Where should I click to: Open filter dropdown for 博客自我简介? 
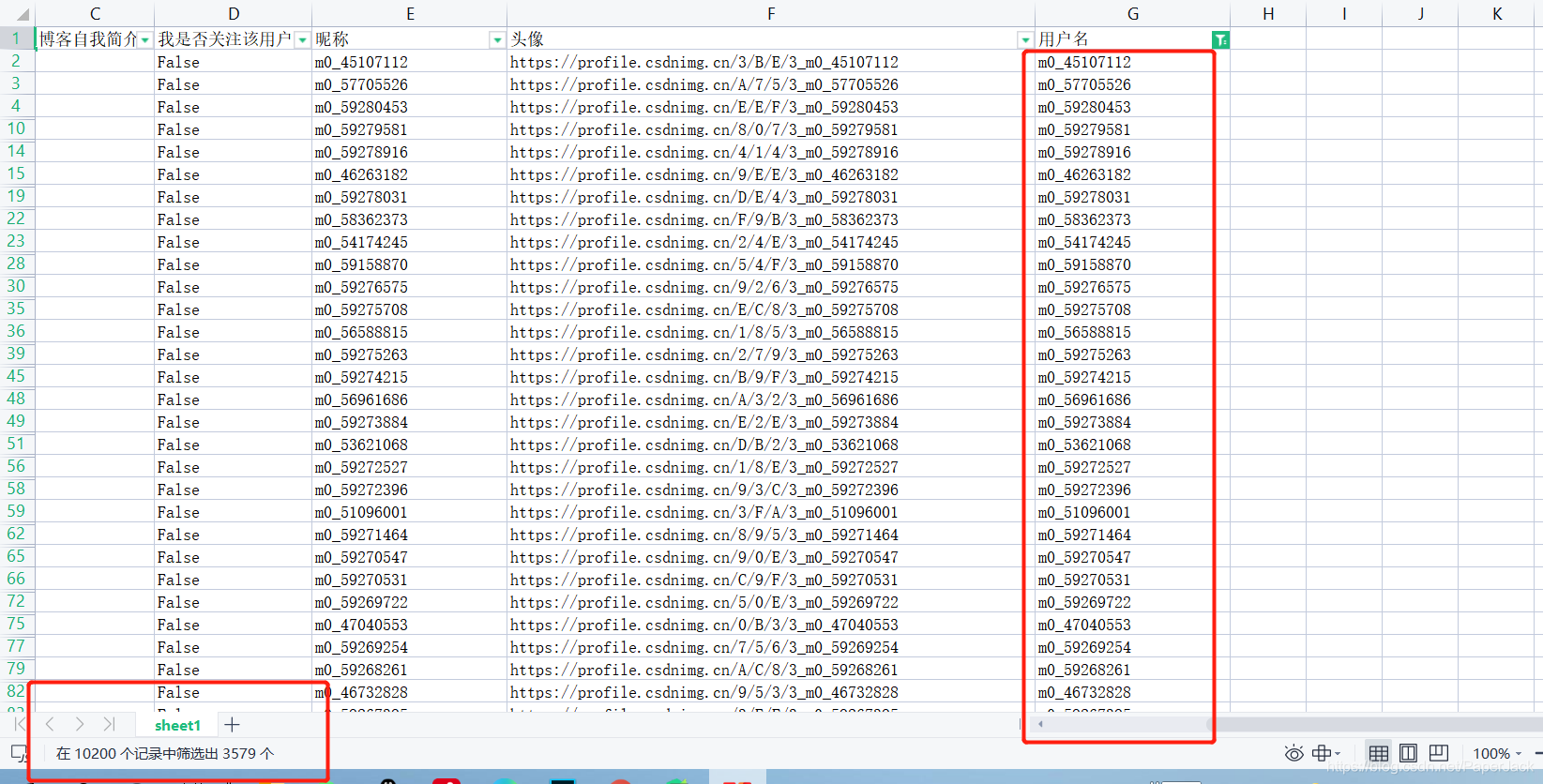pos(145,40)
